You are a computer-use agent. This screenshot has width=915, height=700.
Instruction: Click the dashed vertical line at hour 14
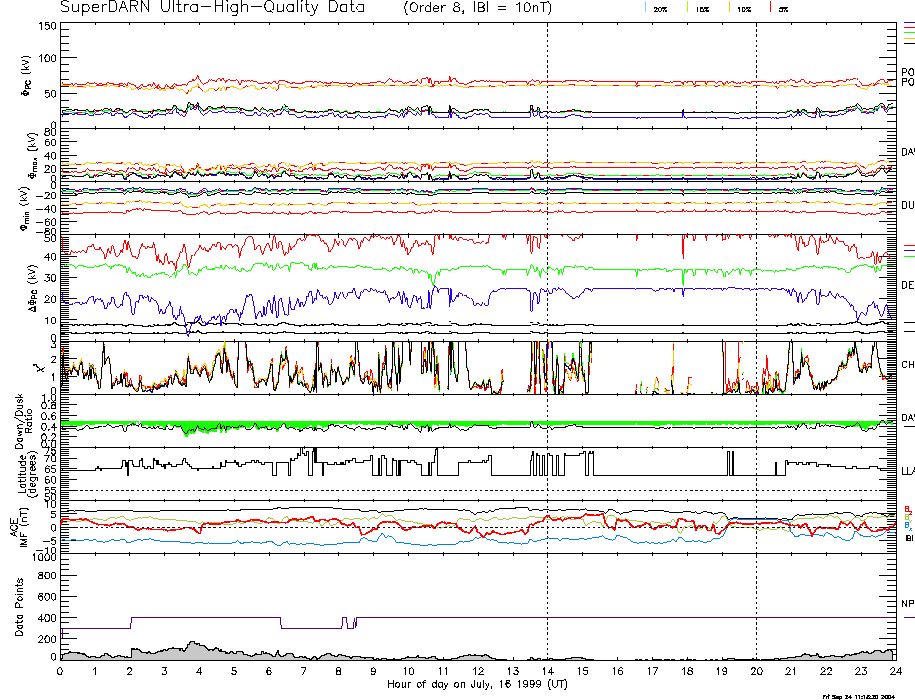pyautogui.click(x=547, y=300)
